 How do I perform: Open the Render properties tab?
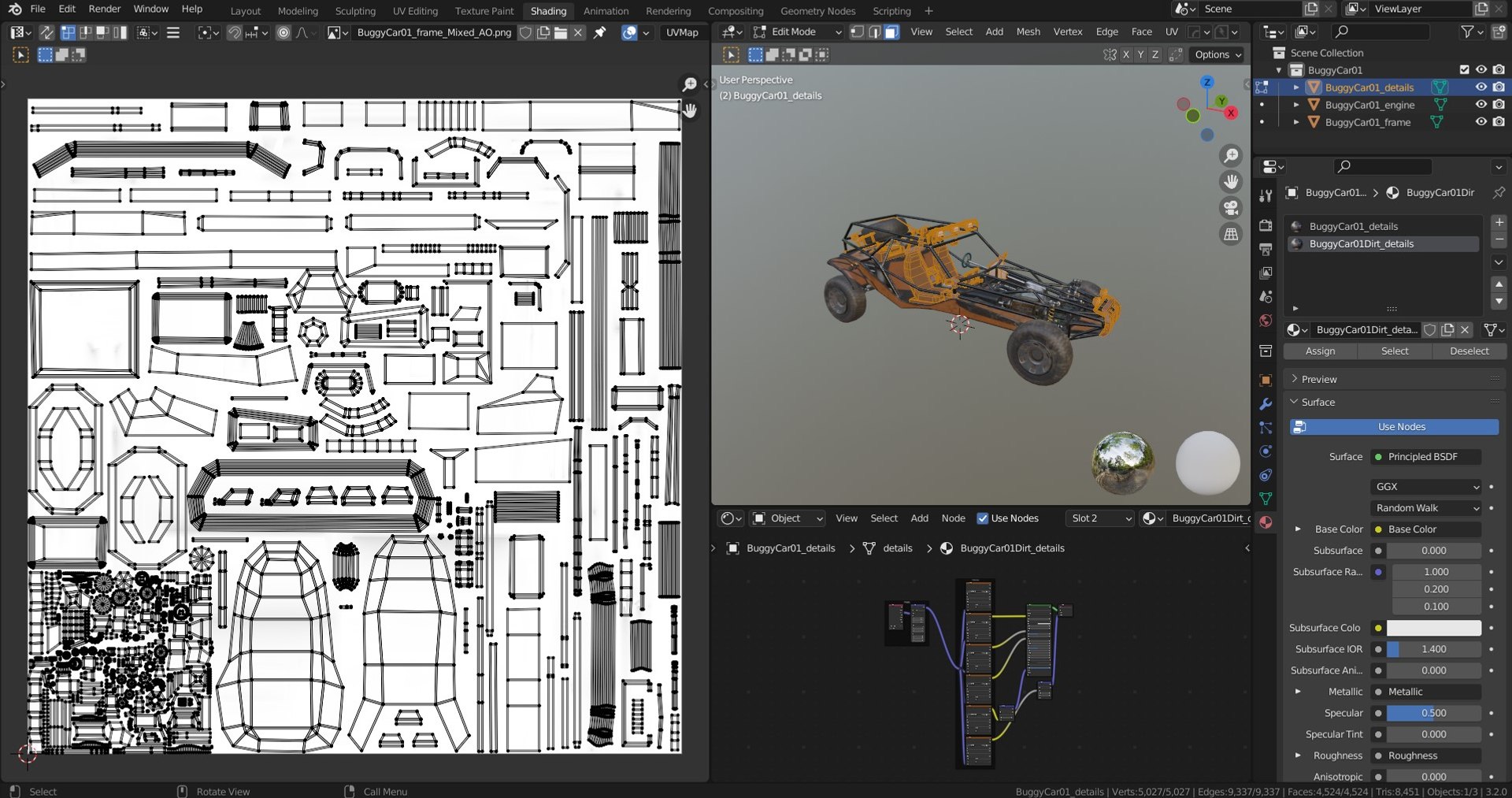point(1266,225)
